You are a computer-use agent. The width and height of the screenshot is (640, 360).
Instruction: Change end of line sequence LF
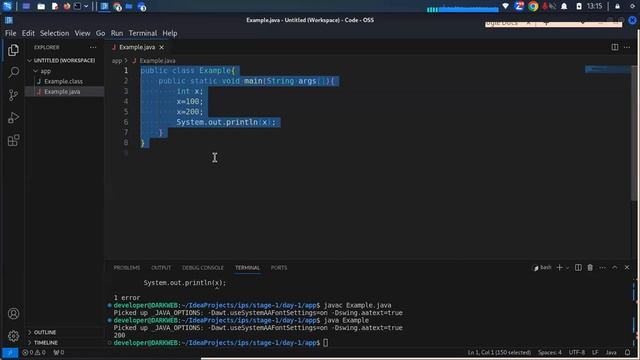pyautogui.click(x=595, y=352)
